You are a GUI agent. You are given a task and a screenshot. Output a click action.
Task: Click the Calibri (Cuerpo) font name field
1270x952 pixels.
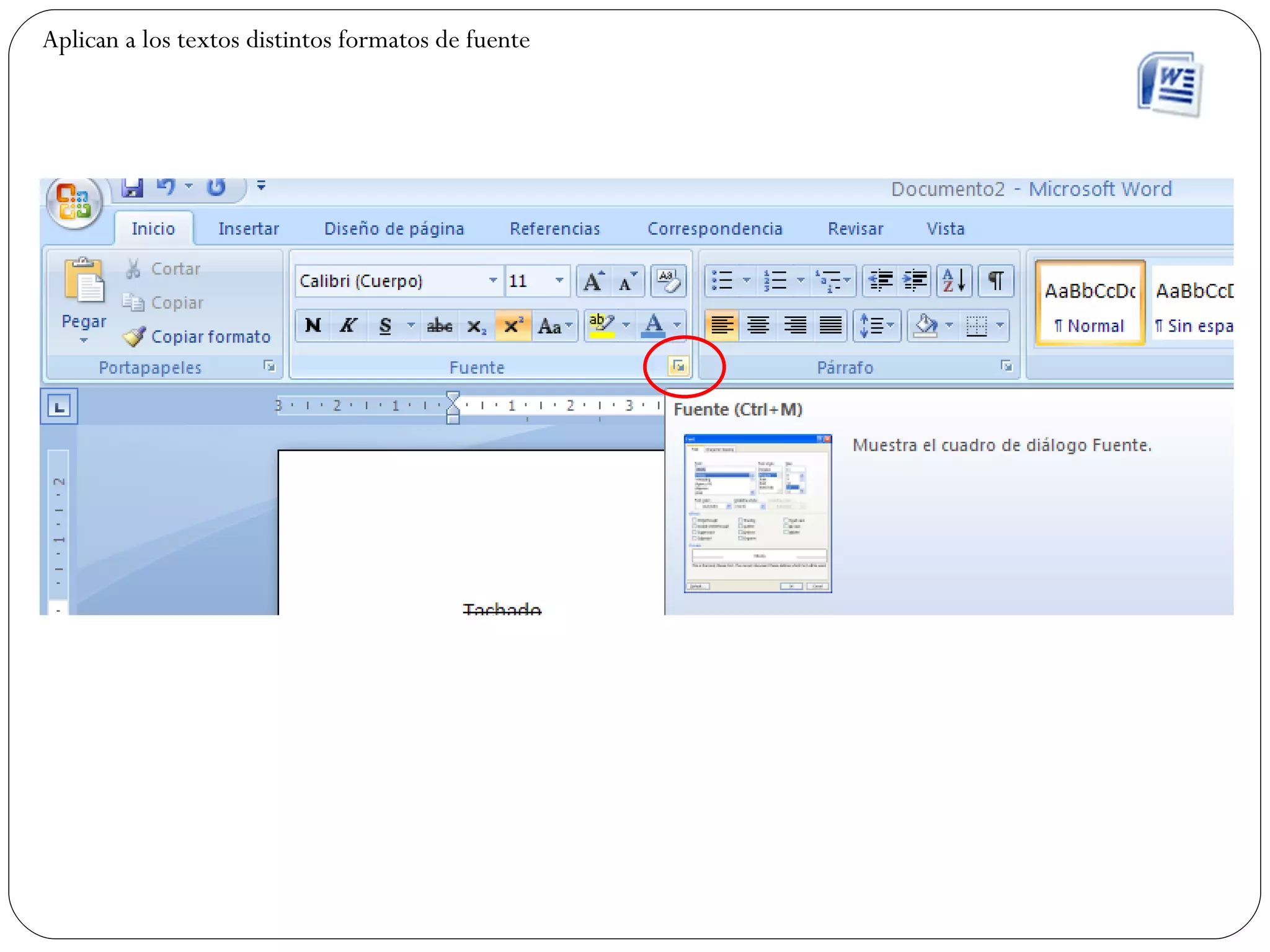pos(391,281)
